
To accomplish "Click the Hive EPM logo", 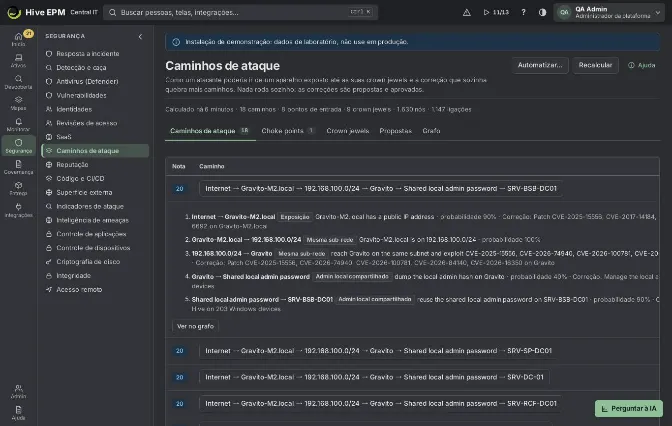I will [x=36, y=12].
